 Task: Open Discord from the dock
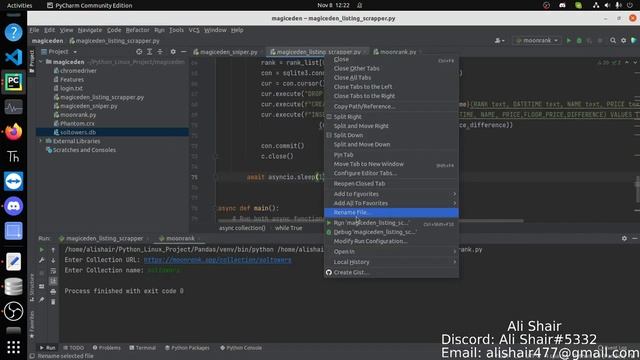[13, 206]
